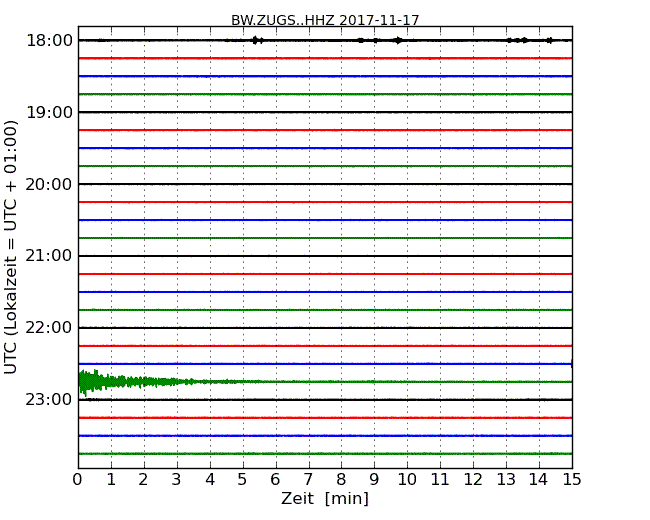Click the x-axis tick label 15
Image resolution: width=650 pixels, height=520 pixels.
click(x=572, y=479)
